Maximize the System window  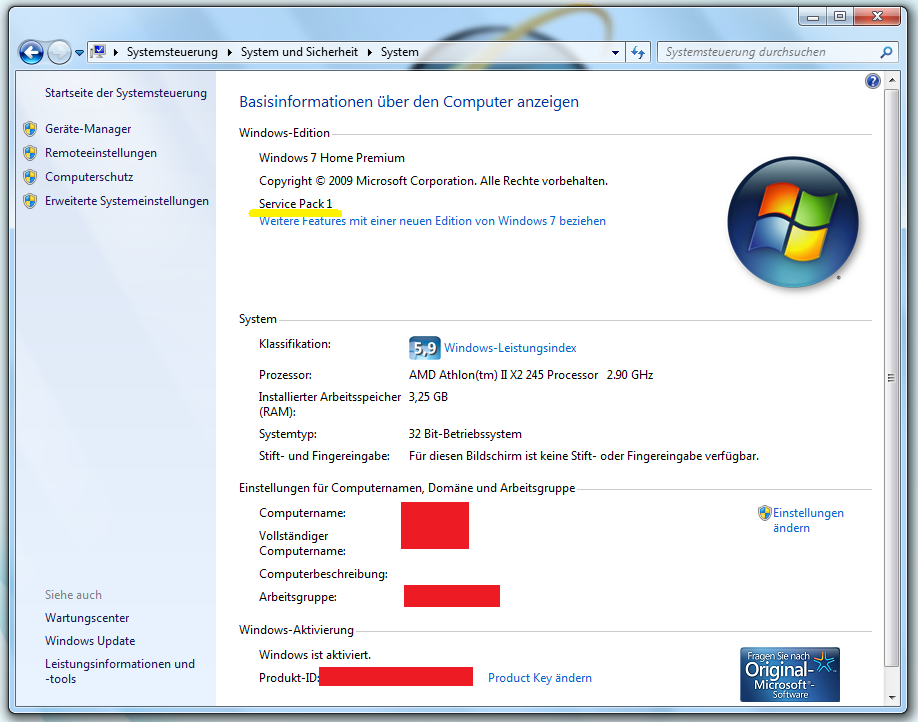(x=840, y=17)
